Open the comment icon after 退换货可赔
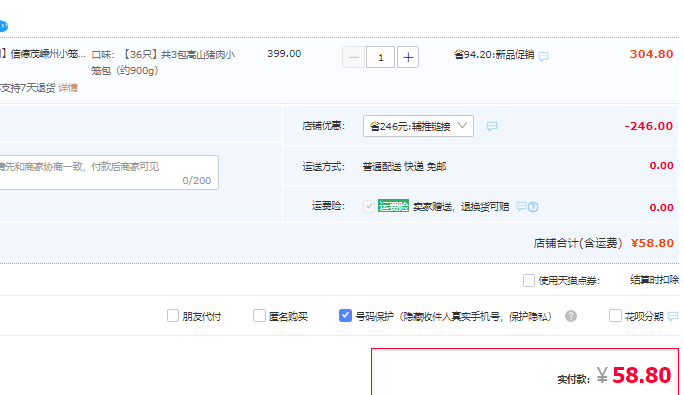The width and height of the screenshot is (684, 395). (521, 206)
